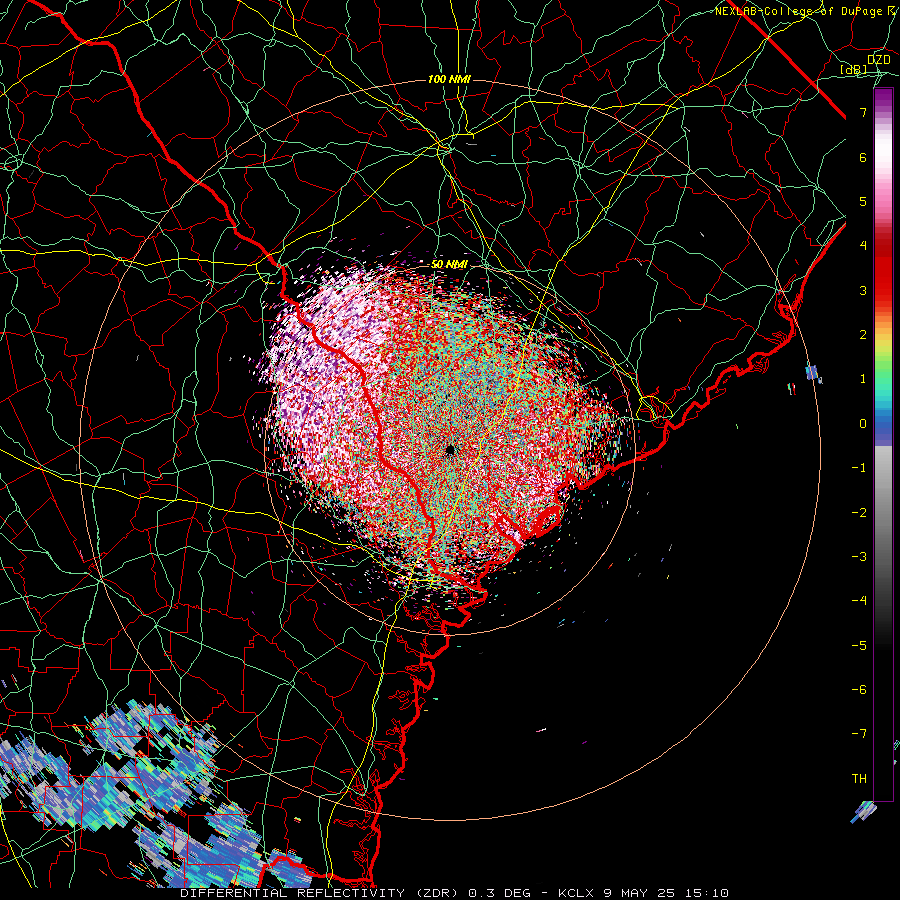Click the -3 value on ZDR scale

(x=859, y=556)
